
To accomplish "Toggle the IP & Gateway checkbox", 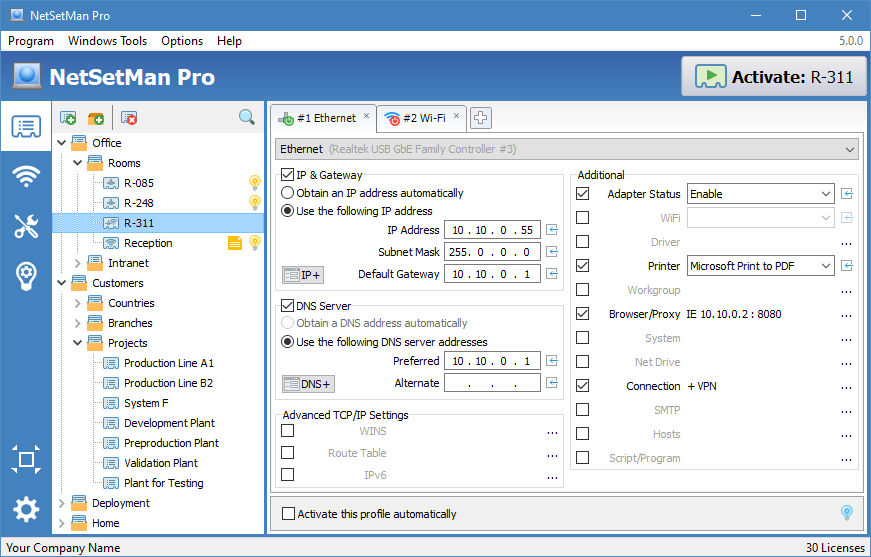I will click(287, 174).
